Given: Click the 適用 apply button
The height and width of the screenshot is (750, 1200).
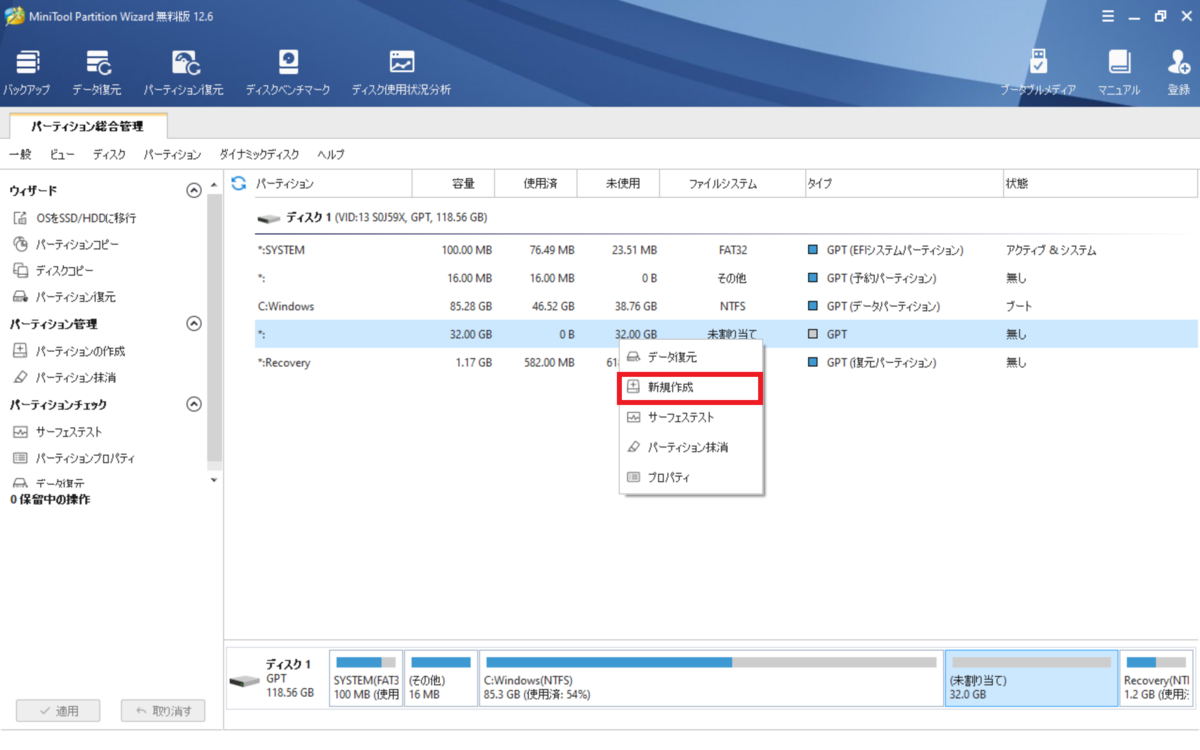Looking at the screenshot, I should [57, 711].
